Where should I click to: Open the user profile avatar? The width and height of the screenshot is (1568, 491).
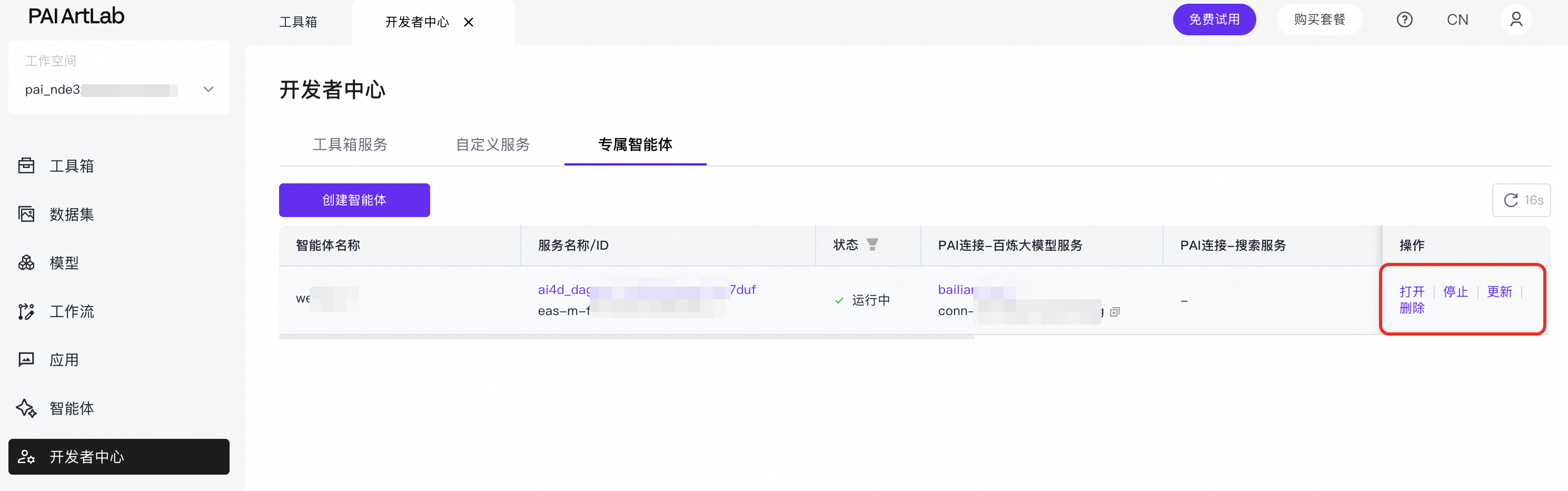click(x=1515, y=20)
